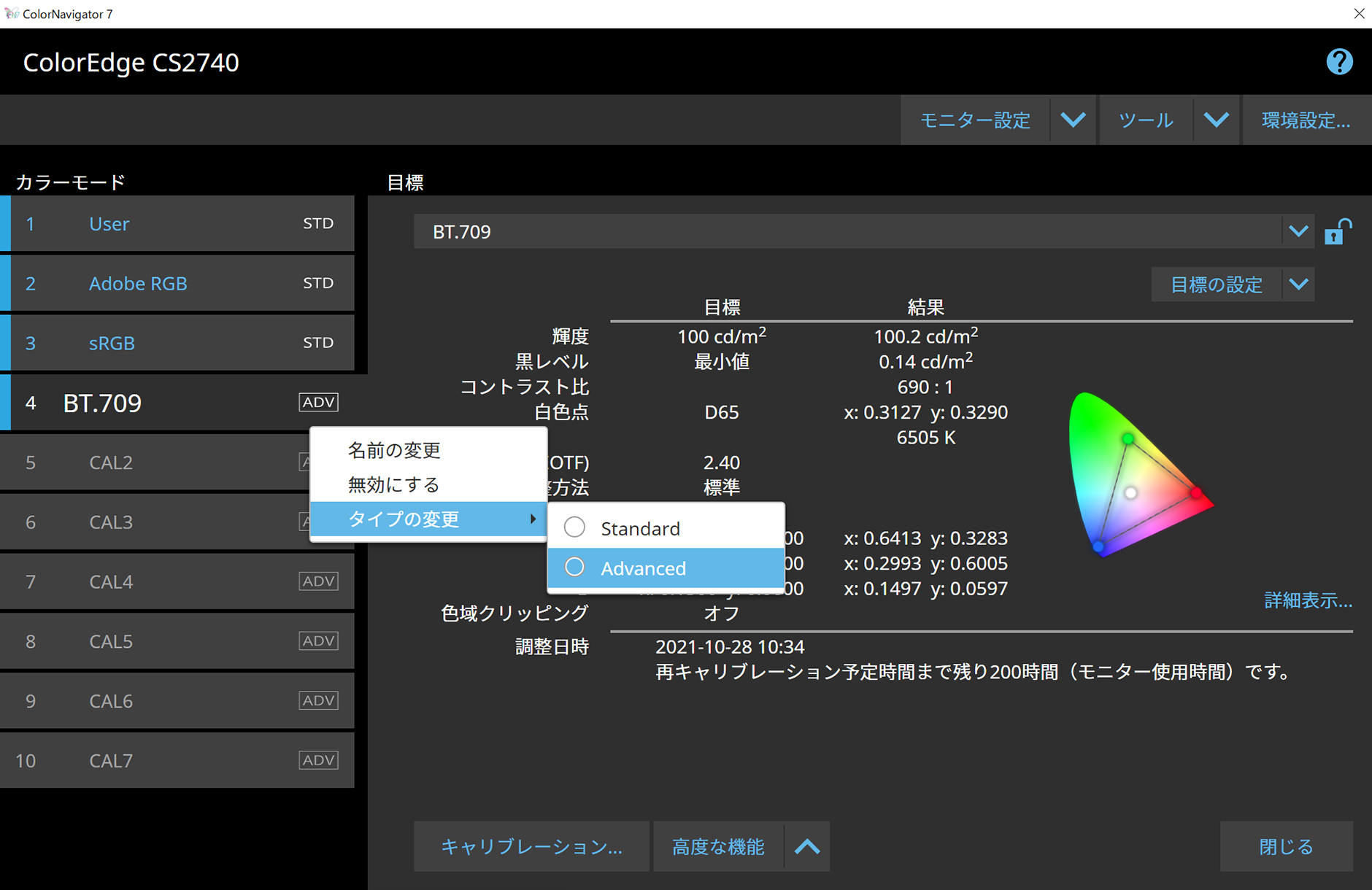Click the 2.40 gamma target value
1372x890 pixels.
click(722, 463)
